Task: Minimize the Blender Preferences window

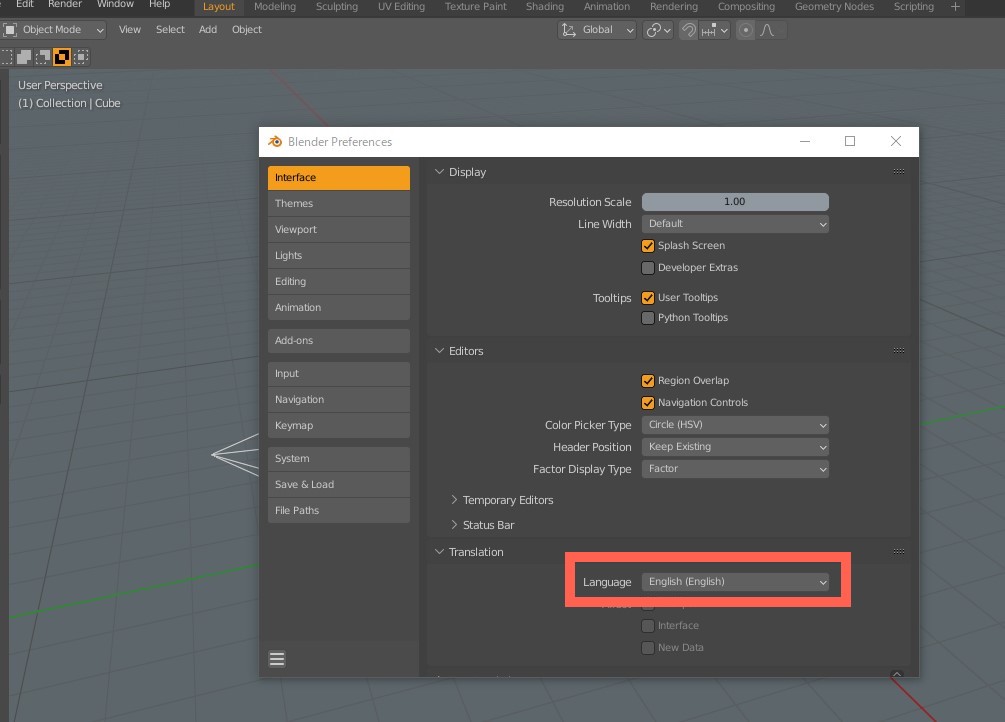Action: pyautogui.click(x=805, y=141)
